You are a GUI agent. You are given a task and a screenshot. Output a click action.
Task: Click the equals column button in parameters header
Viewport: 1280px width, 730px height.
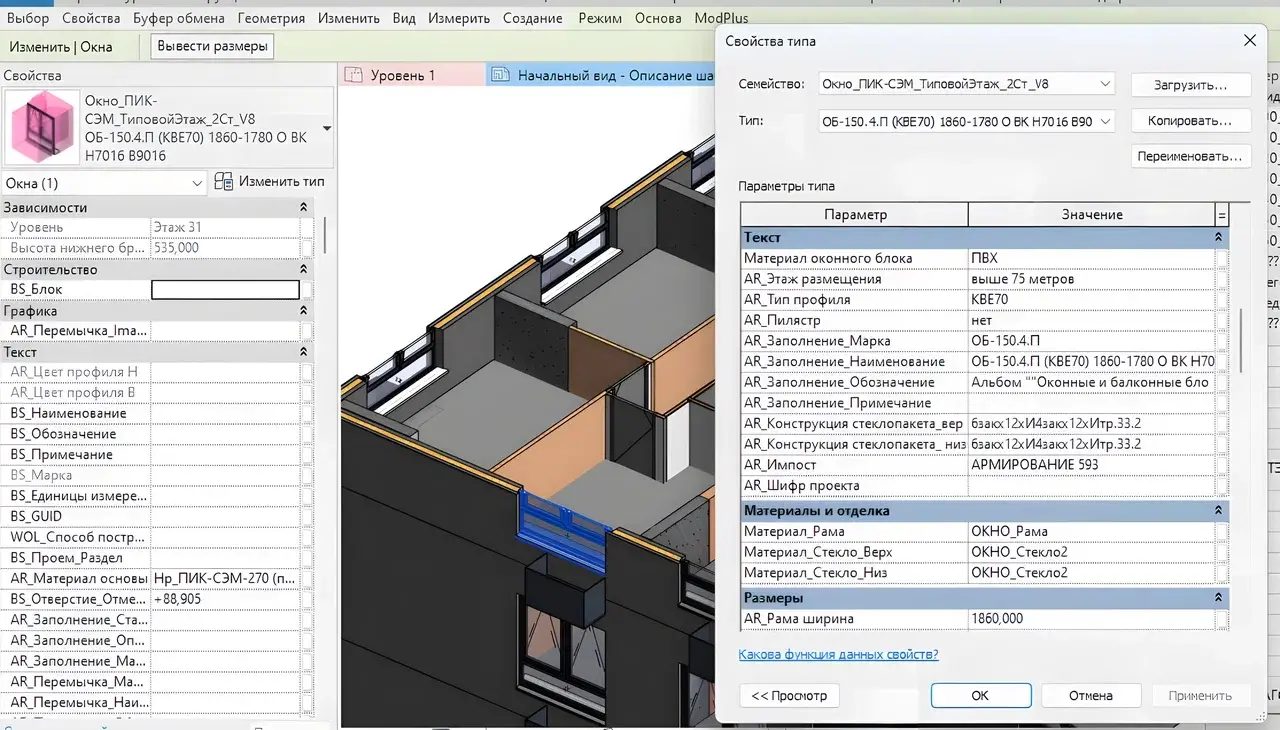point(1221,215)
